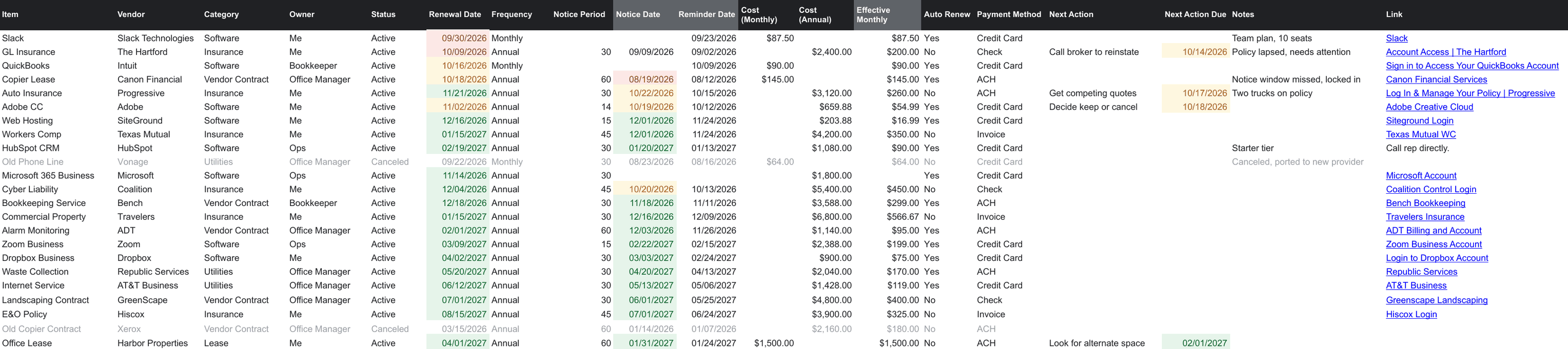Open Greenscape Landscaping link
The height and width of the screenshot is (349, 1568).
click(x=1437, y=300)
